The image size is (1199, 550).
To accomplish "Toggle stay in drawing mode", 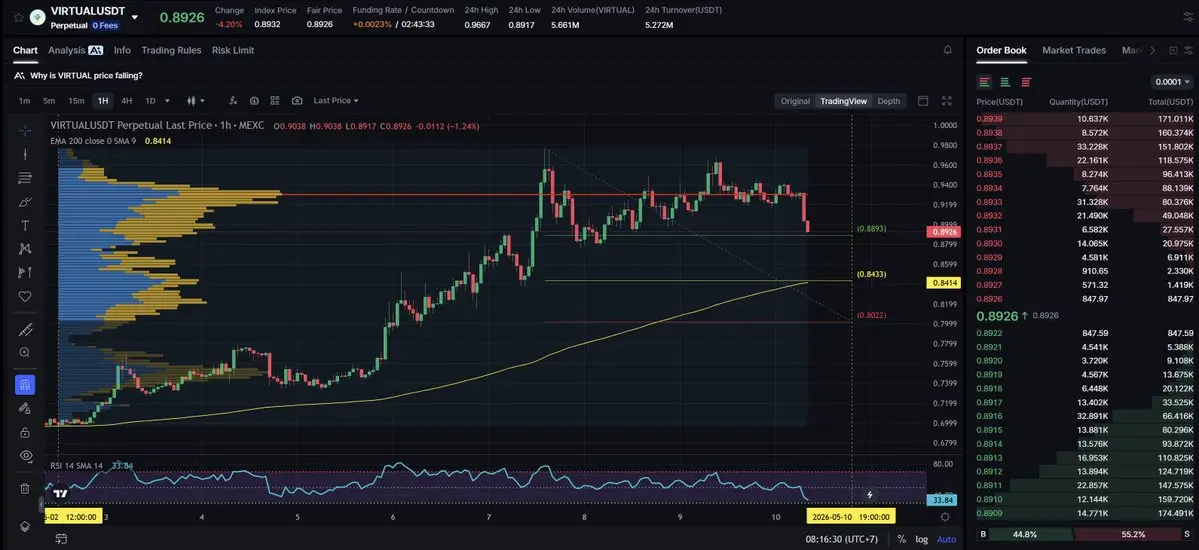I will pos(24,408).
